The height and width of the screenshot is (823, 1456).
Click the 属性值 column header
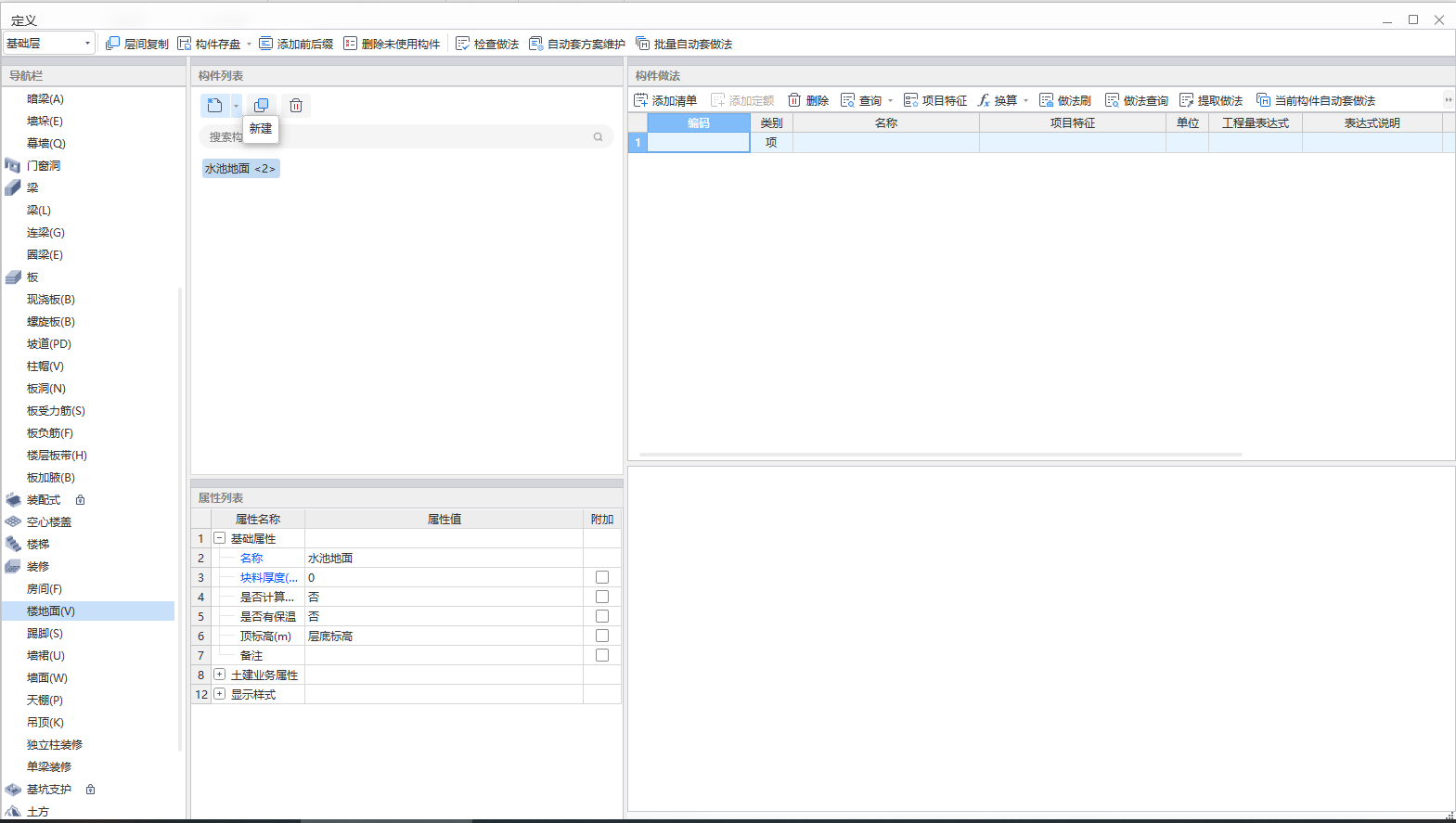(445, 519)
